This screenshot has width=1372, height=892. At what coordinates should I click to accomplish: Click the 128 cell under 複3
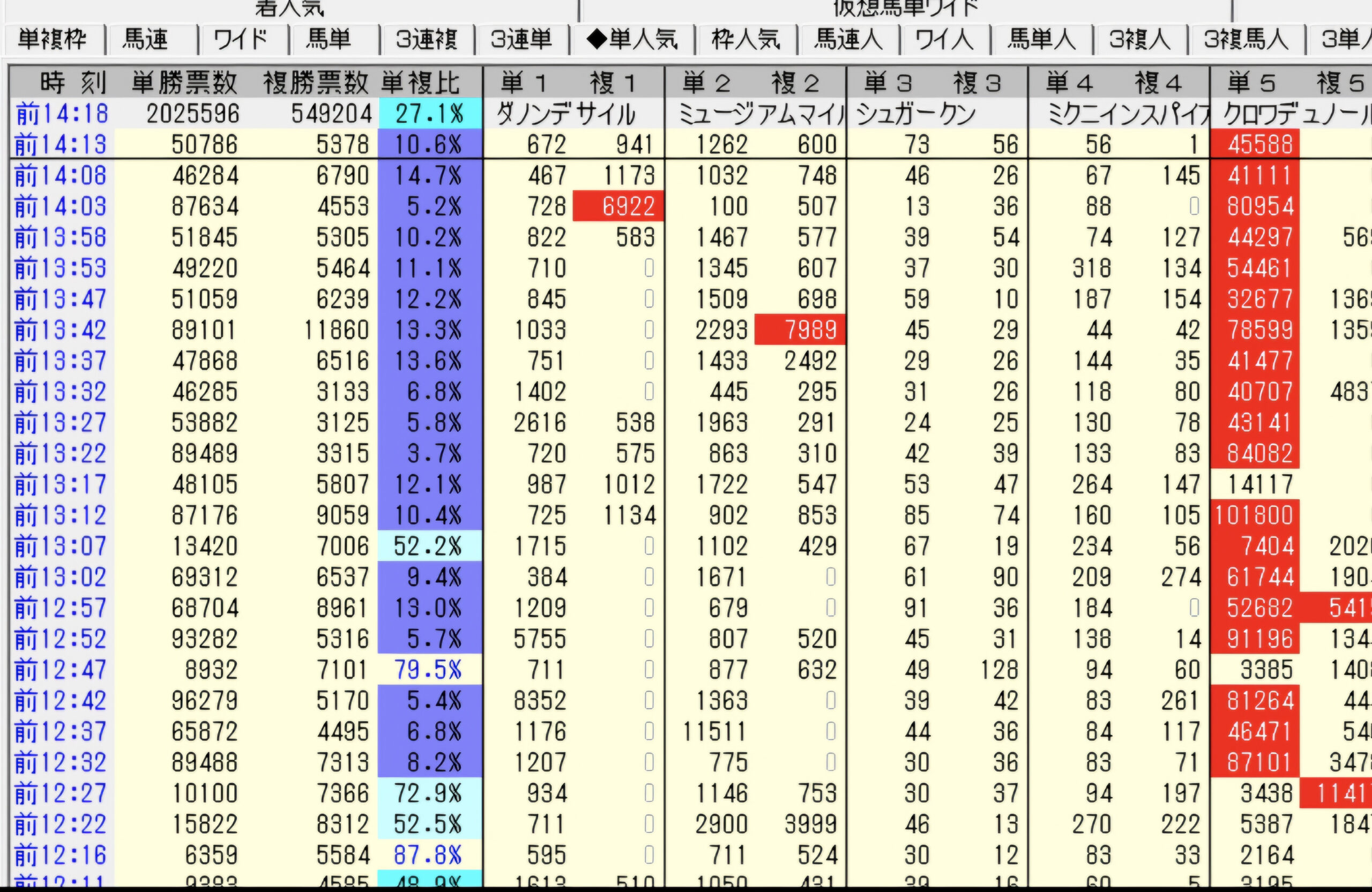click(1000, 670)
